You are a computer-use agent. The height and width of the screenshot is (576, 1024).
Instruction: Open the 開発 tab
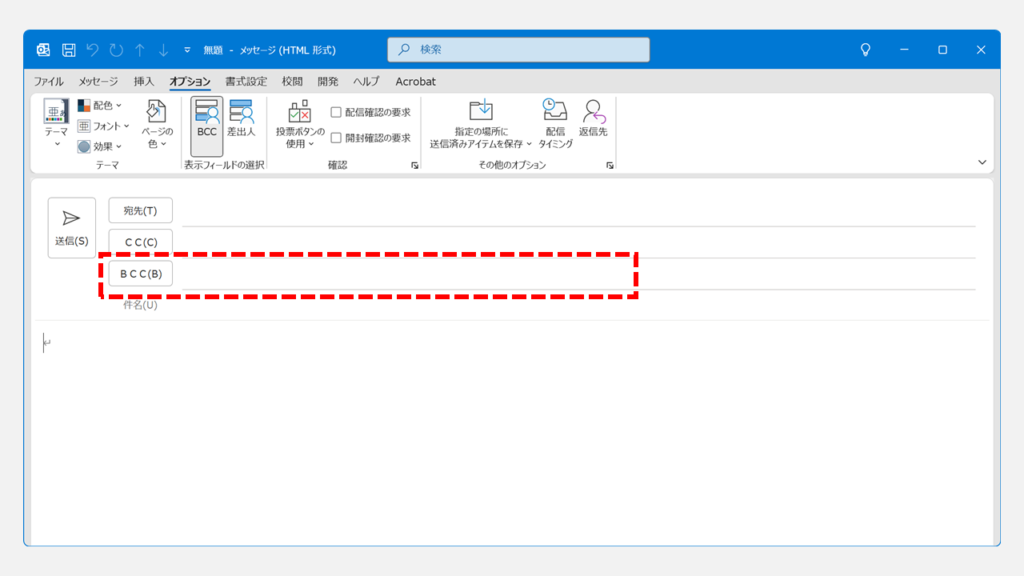tap(328, 82)
